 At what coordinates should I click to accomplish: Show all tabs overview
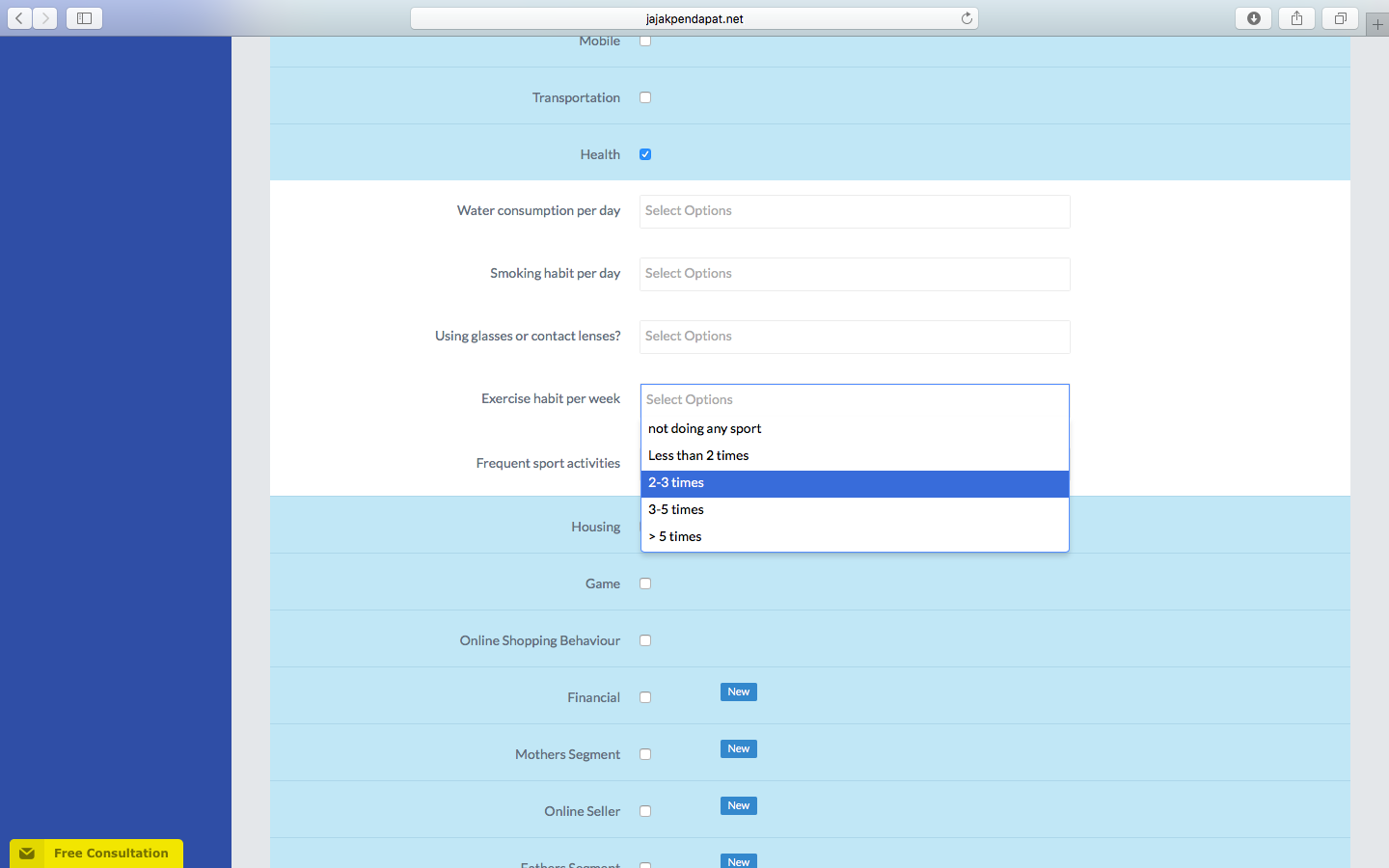1340,18
